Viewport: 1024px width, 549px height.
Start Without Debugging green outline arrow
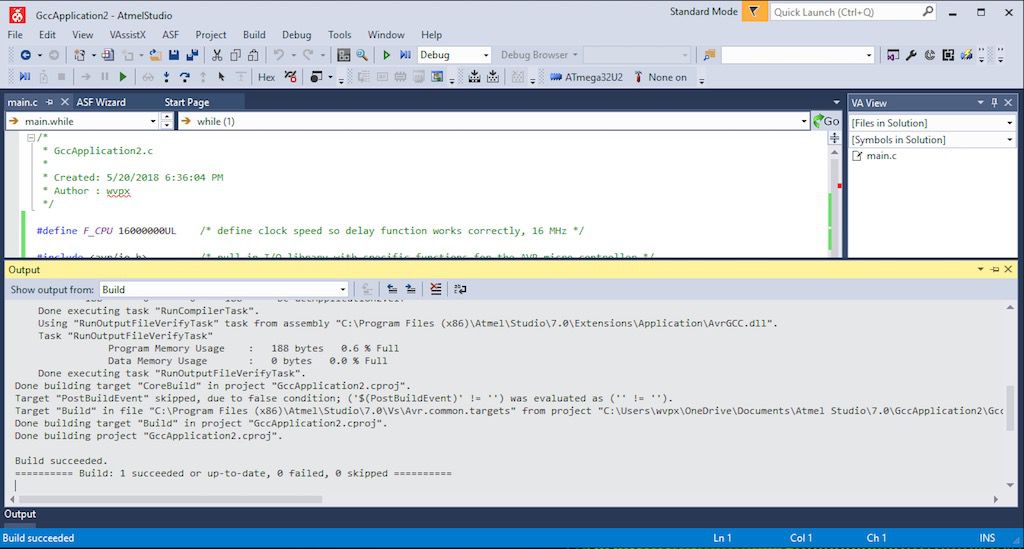click(x=387, y=55)
